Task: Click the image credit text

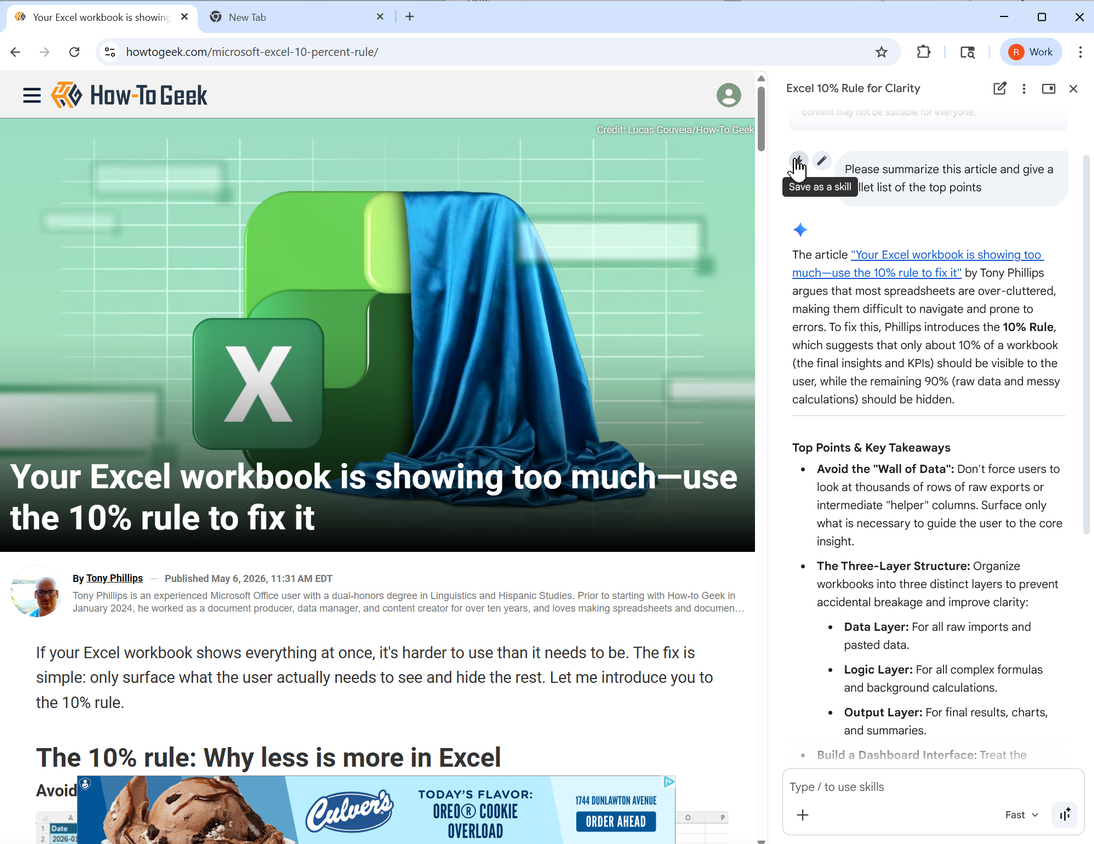Action: [x=675, y=130]
